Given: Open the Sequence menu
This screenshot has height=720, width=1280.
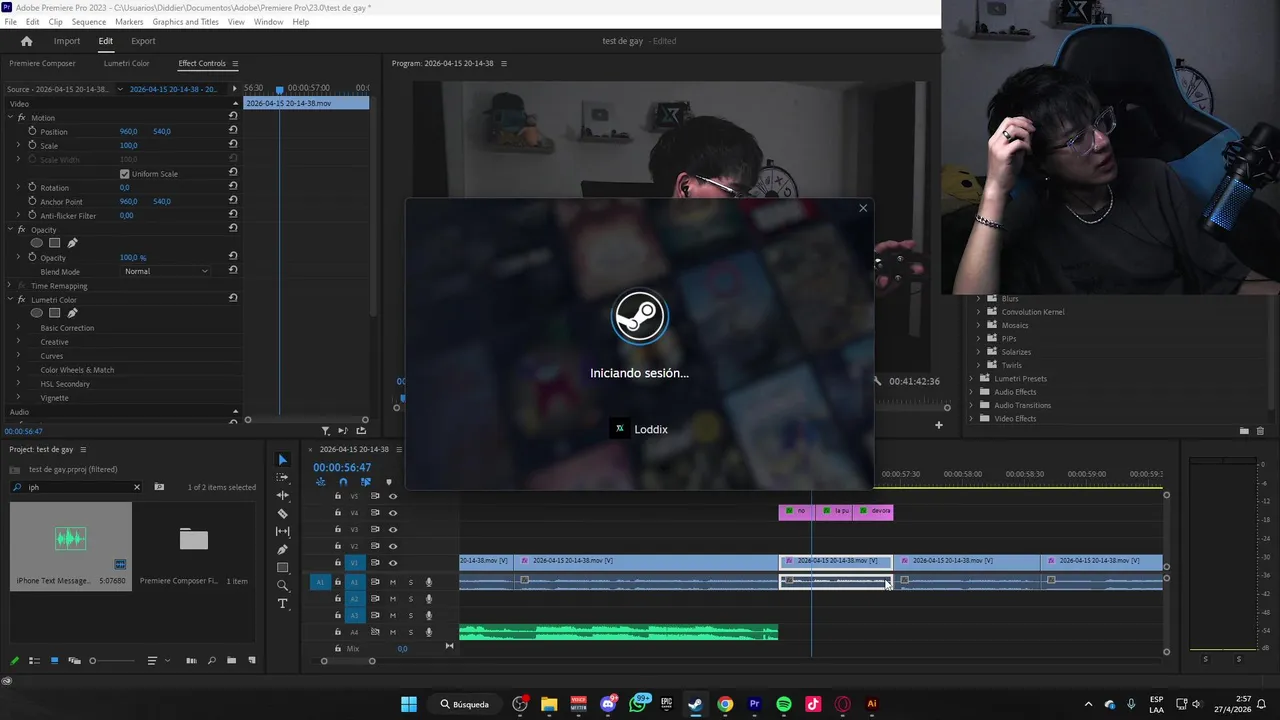Looking at the screenshot, I should (x=89, y=22).
